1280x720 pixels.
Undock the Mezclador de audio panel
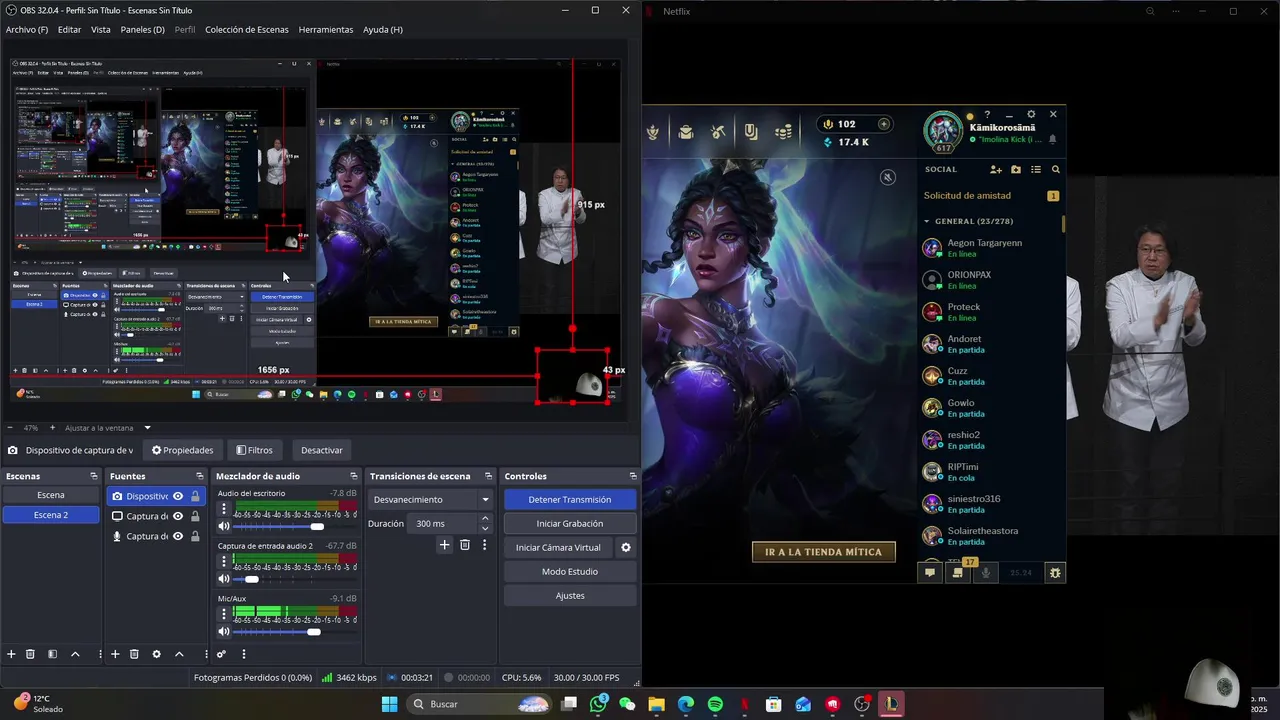click(354, 476)
